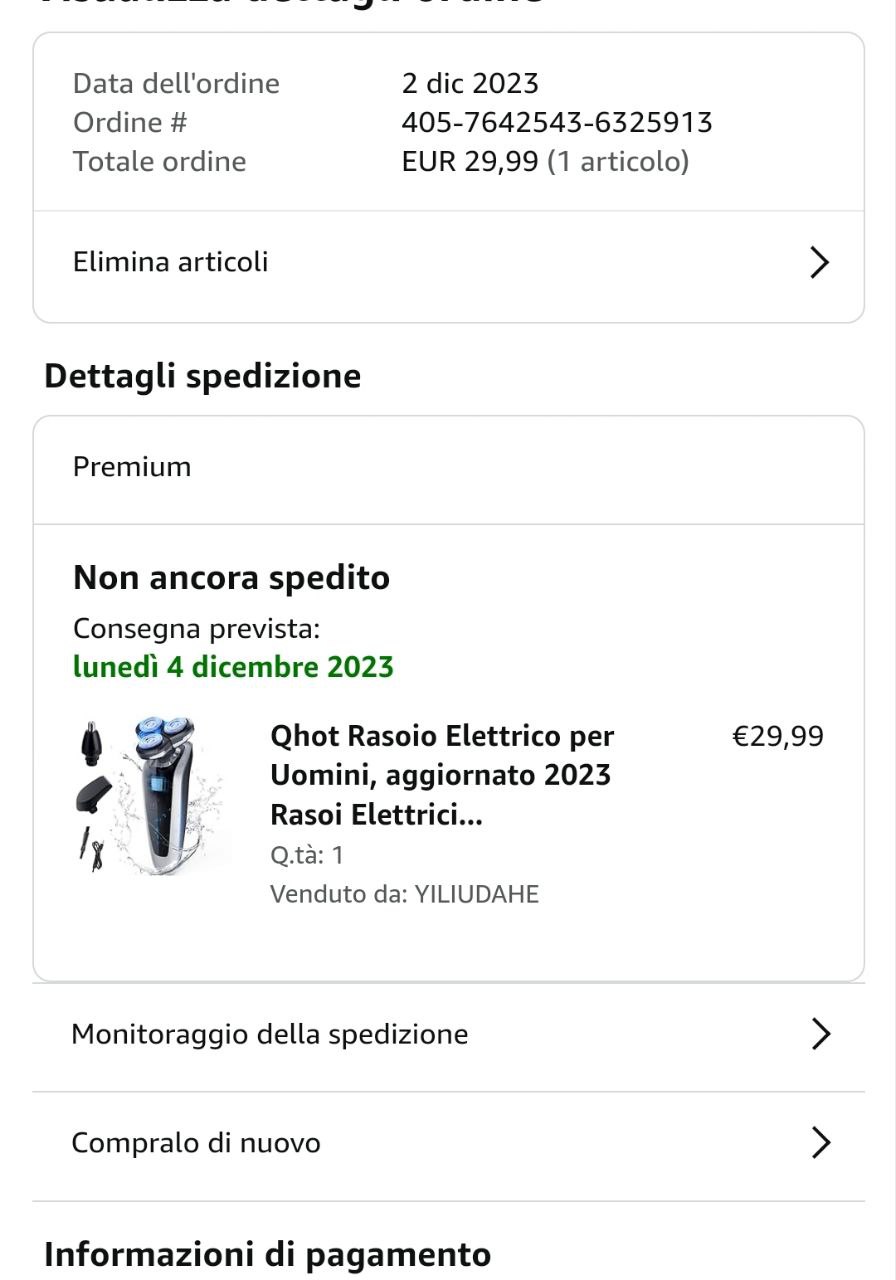Click the order number 405-7642543-6325913
The width and height of the screenshot is (896, 1280).
pos(557,122)
